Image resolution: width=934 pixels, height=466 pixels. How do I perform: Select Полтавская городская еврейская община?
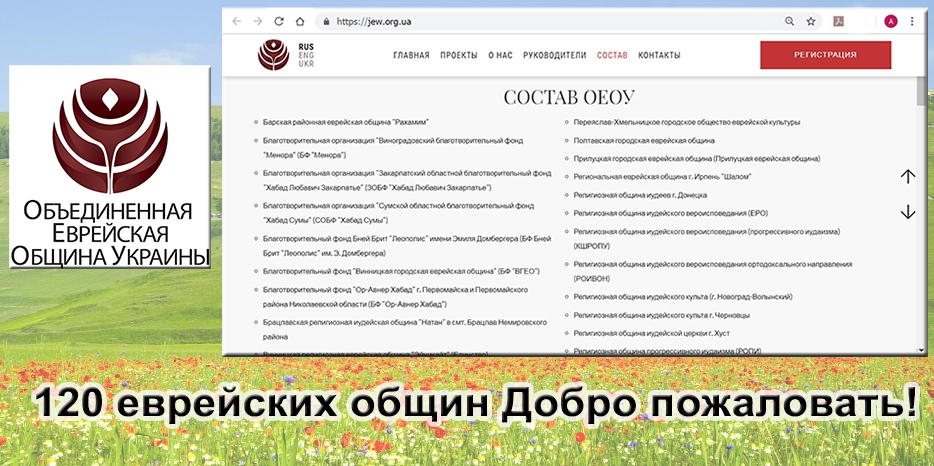point(644,141)
